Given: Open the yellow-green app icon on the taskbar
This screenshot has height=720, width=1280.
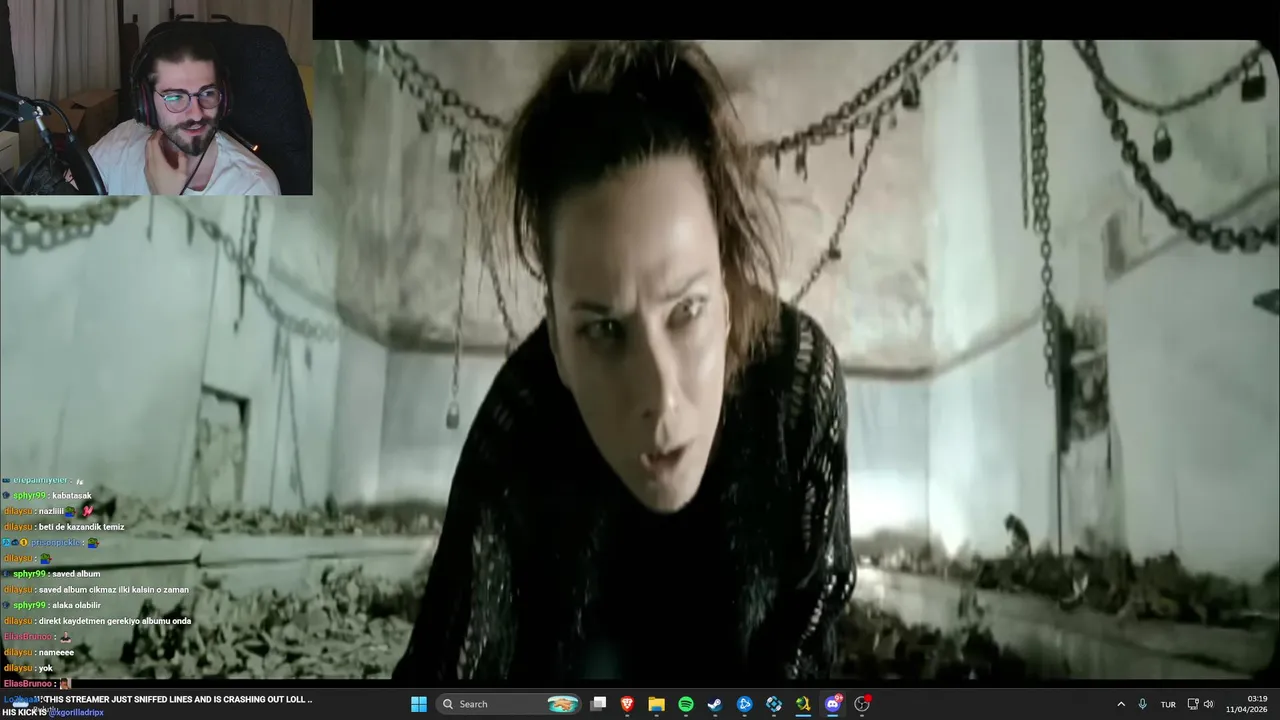Looking at the screenshot, I should [x=803, y=704].
